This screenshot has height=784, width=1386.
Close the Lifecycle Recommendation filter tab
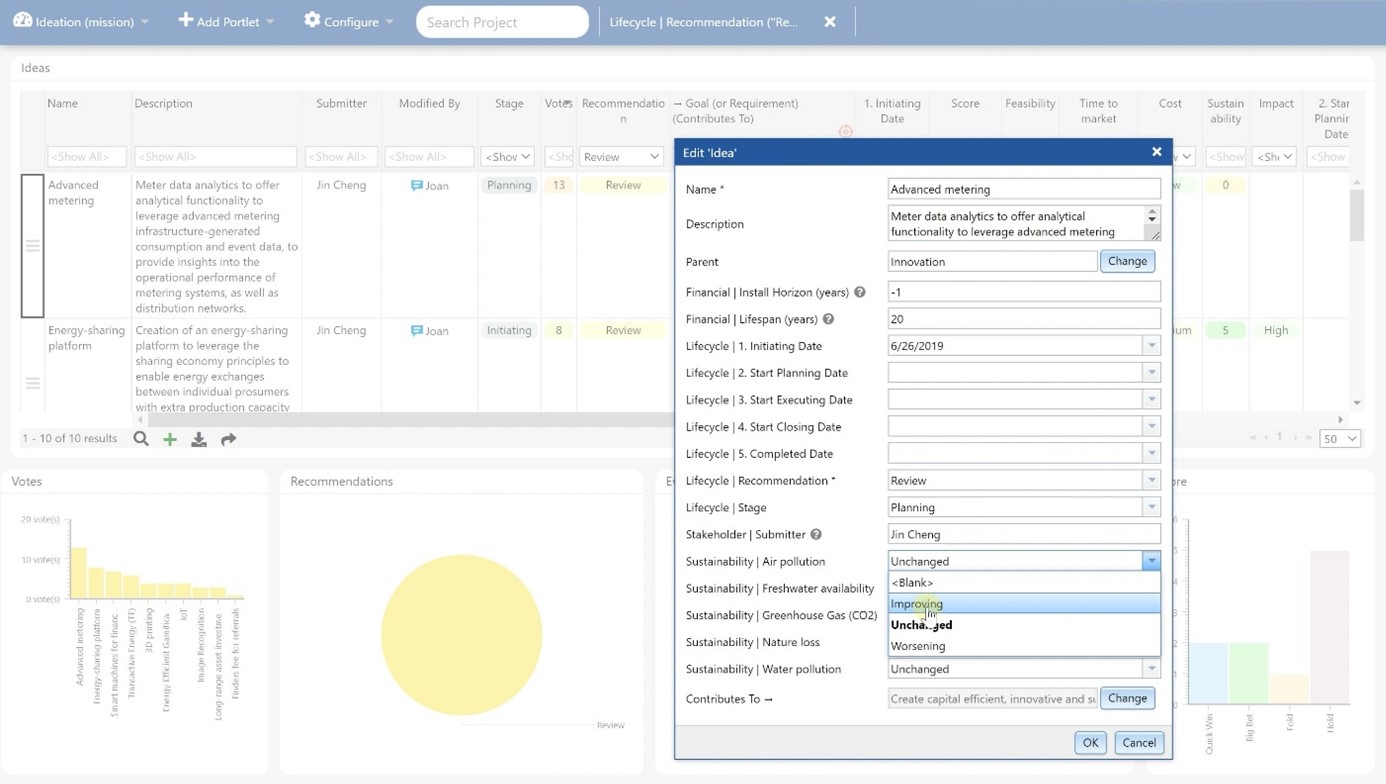(x=830, y=22)
